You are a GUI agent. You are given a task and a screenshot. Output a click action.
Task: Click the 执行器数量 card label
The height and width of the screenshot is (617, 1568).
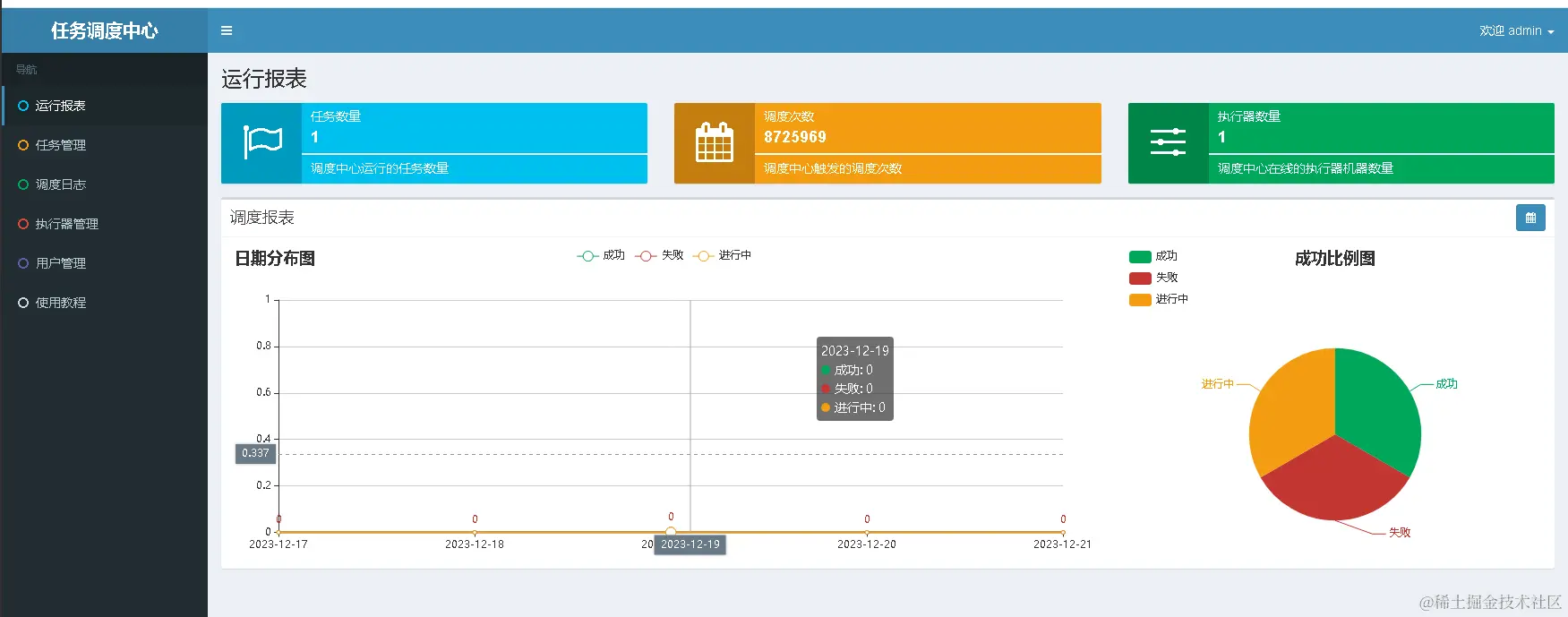[1249, 116]
